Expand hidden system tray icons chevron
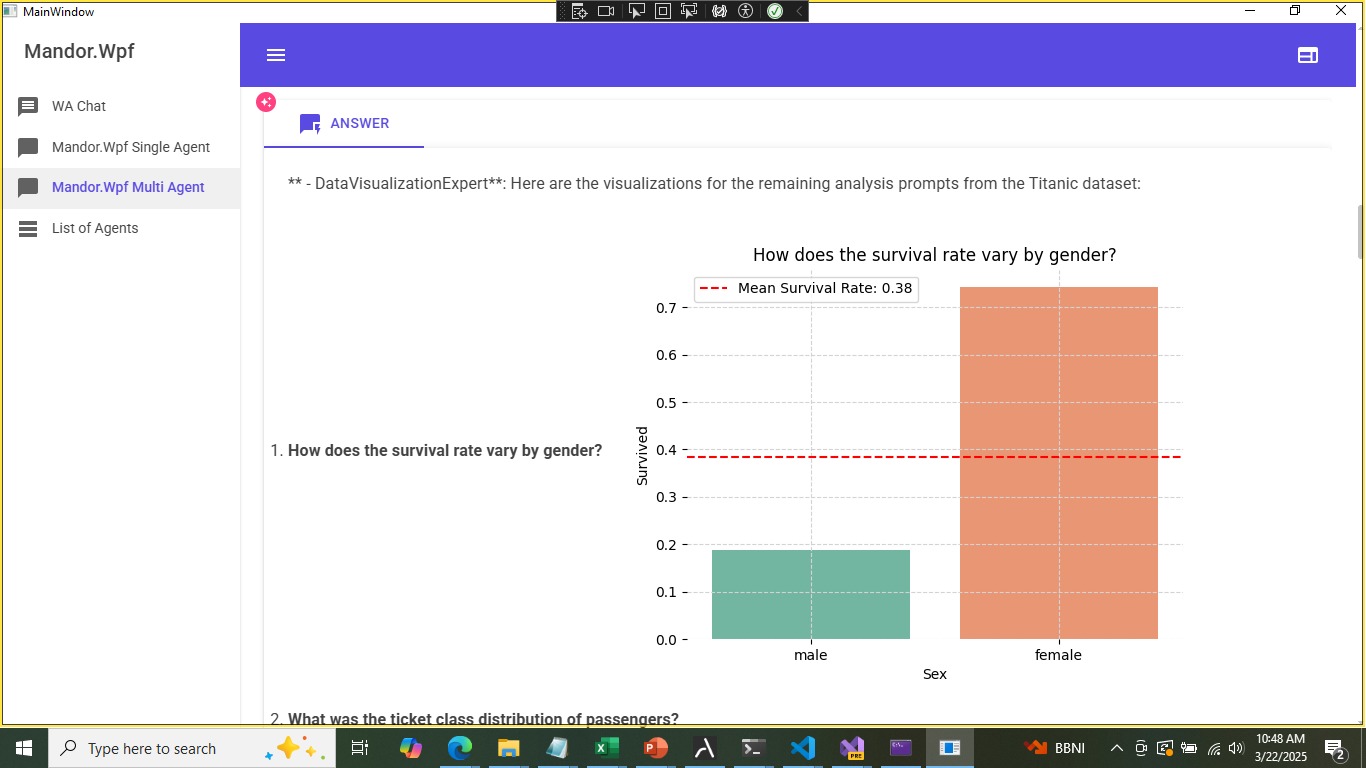 [1117, 748]
